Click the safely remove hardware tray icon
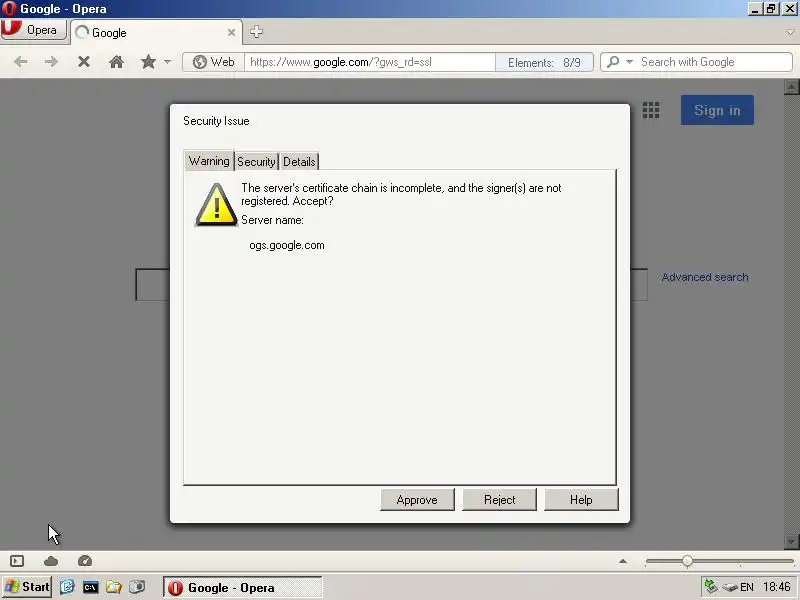The width and height of the screenshot is (800, 600). click(x=730, y=587)
